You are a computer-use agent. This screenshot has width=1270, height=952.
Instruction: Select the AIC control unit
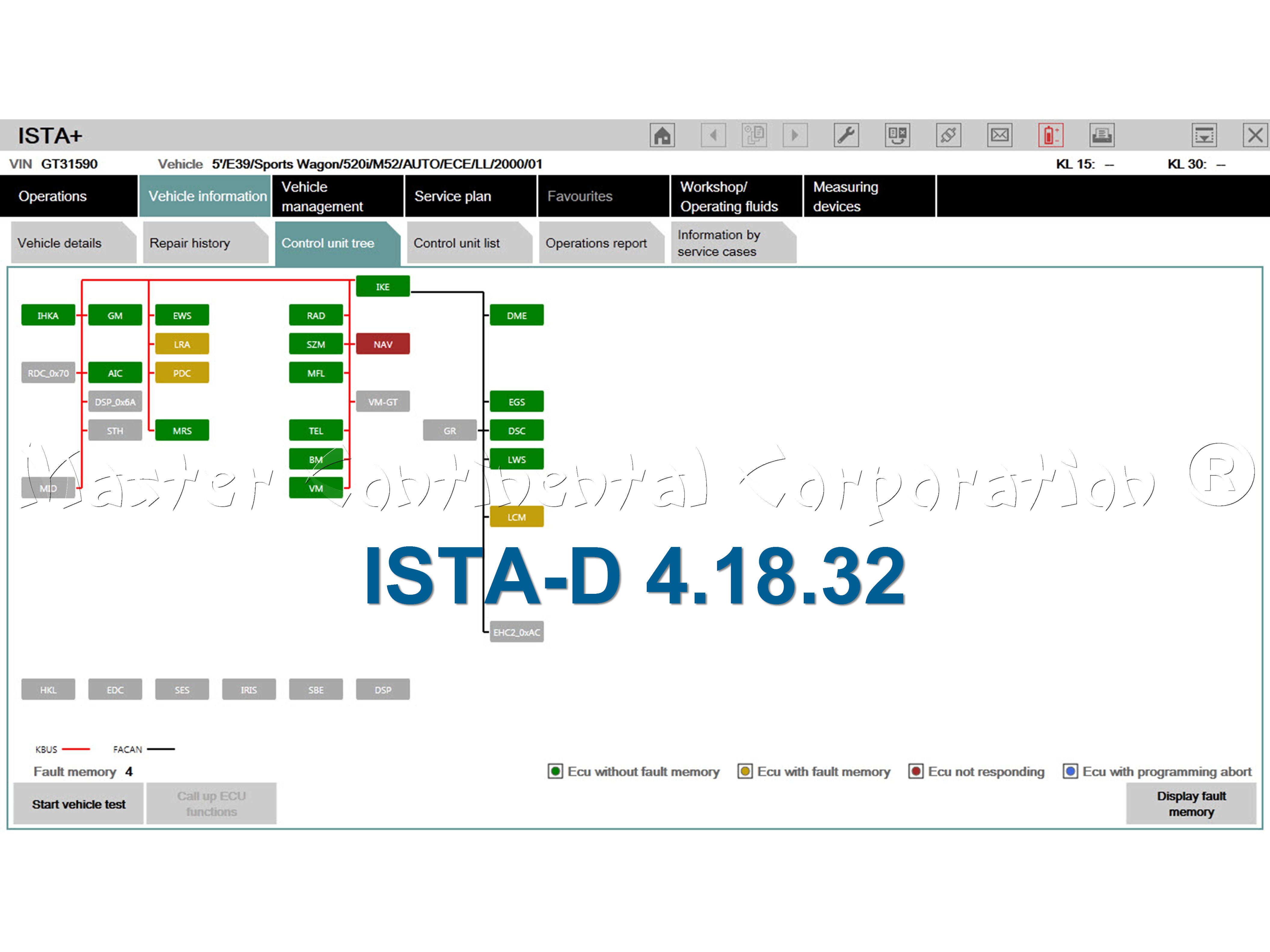tap(115, 372)
